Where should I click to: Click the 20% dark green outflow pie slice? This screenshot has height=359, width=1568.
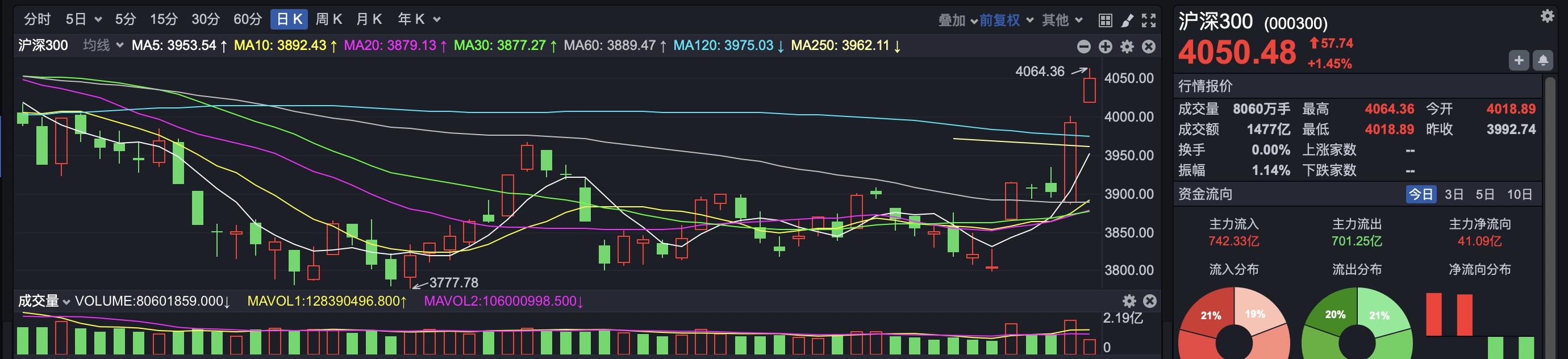click(x=1335, y=315)
